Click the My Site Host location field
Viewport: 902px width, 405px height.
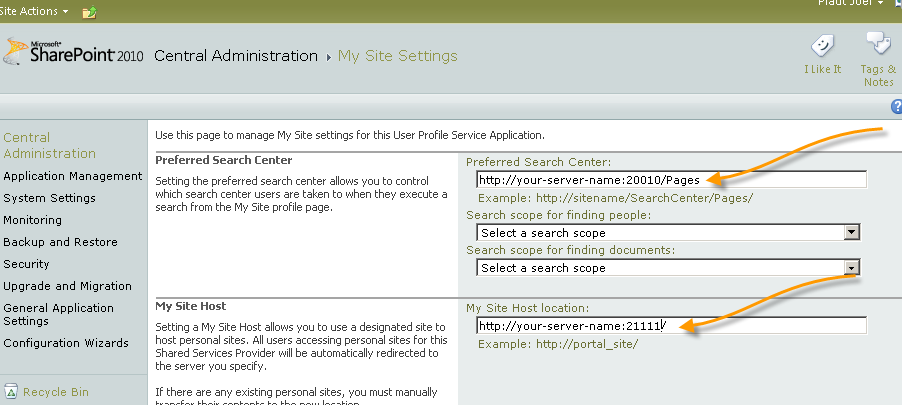tap(671, 326)
